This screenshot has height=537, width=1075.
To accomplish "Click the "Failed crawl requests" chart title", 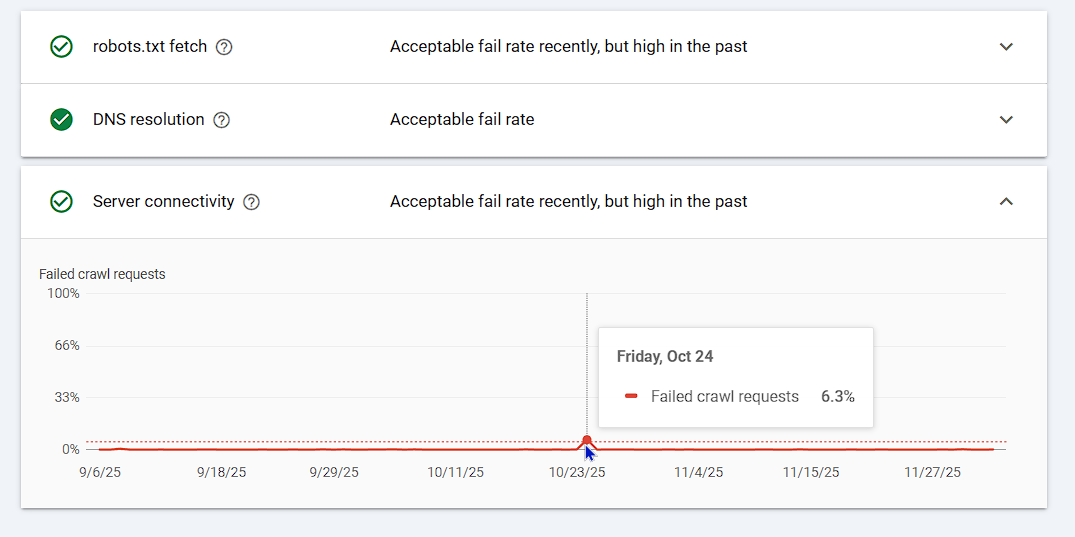I will click(102, 274).
